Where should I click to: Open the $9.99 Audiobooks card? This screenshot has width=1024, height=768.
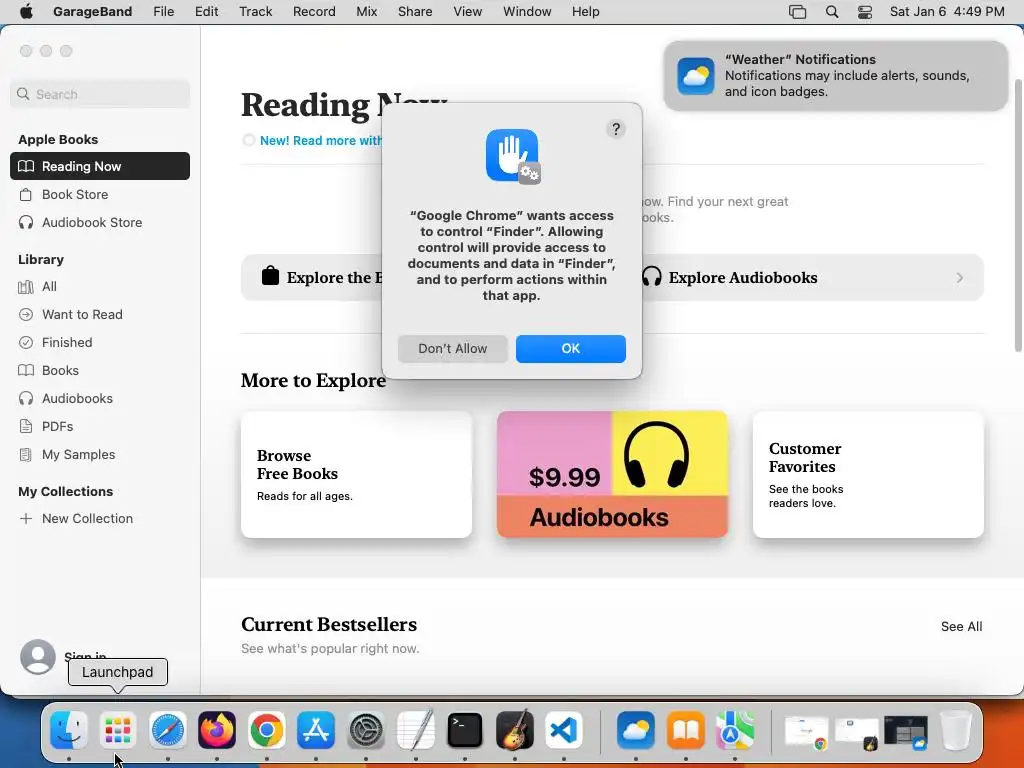[612, 475]
